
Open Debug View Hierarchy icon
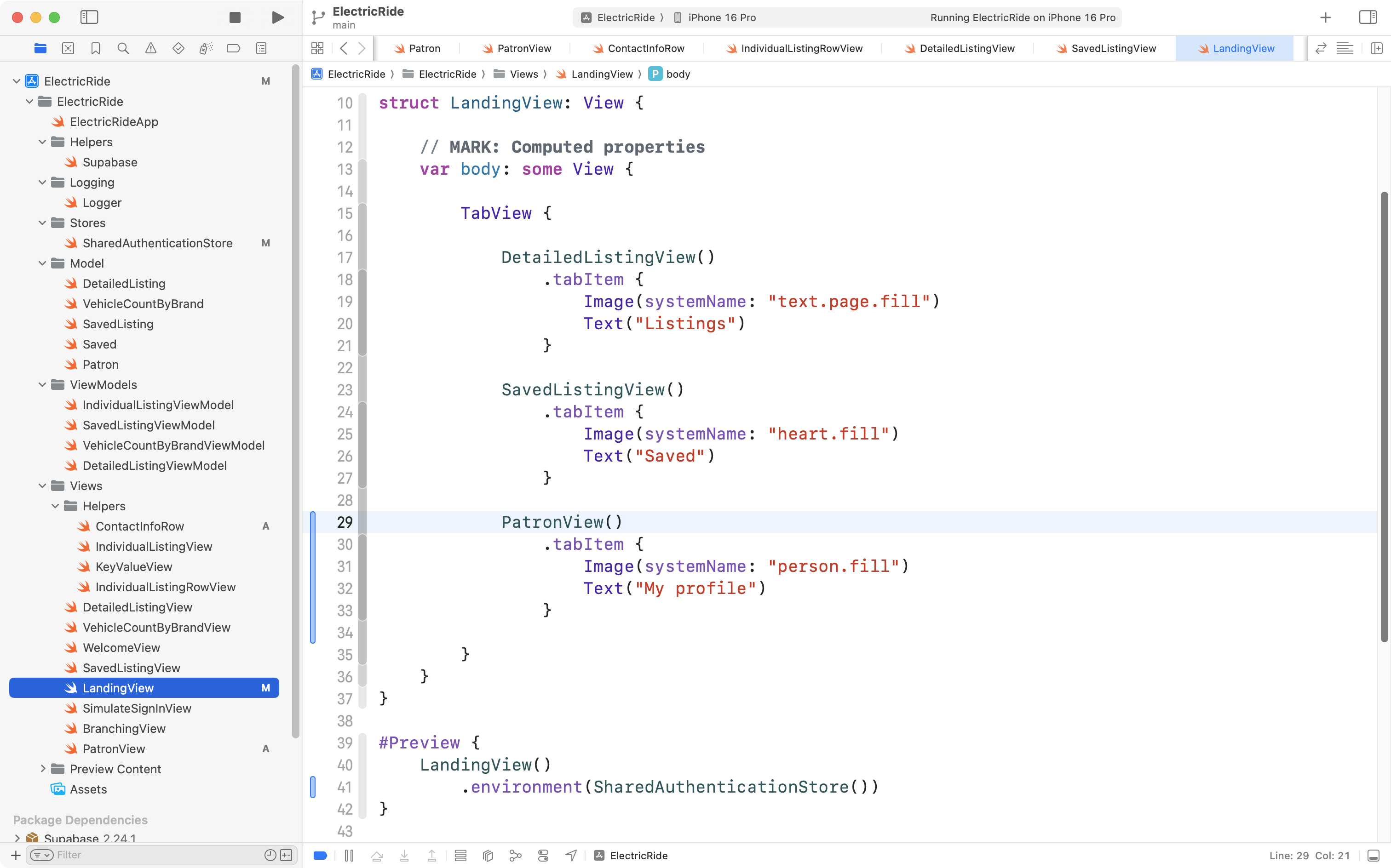tap(488, 856)
